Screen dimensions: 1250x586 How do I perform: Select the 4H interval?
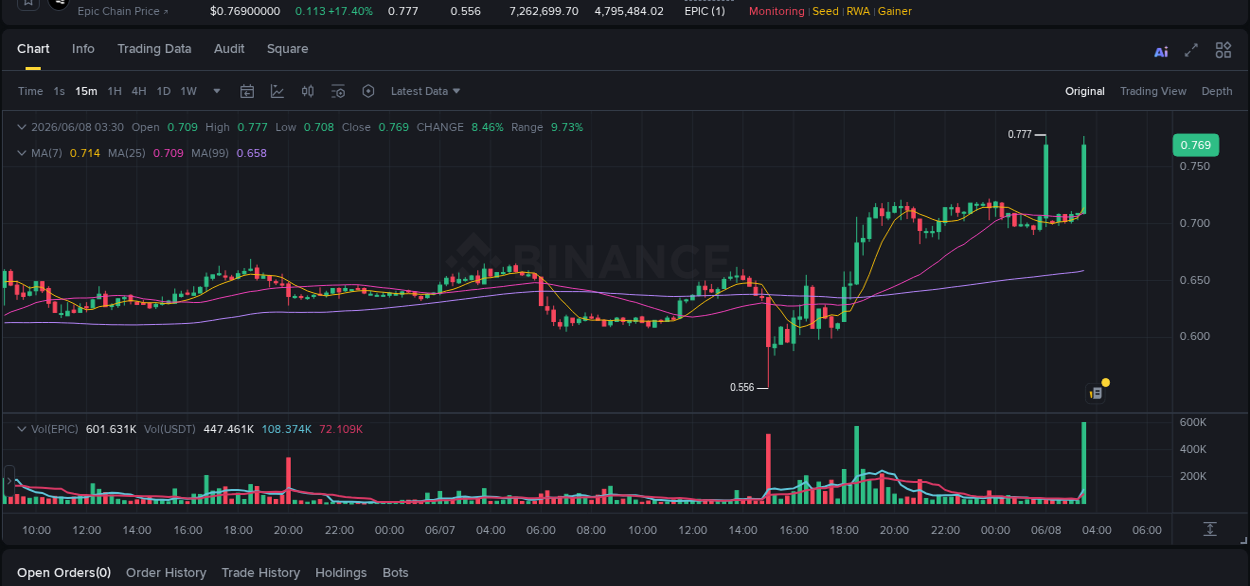pyautogui.click(x=138, y=91)
